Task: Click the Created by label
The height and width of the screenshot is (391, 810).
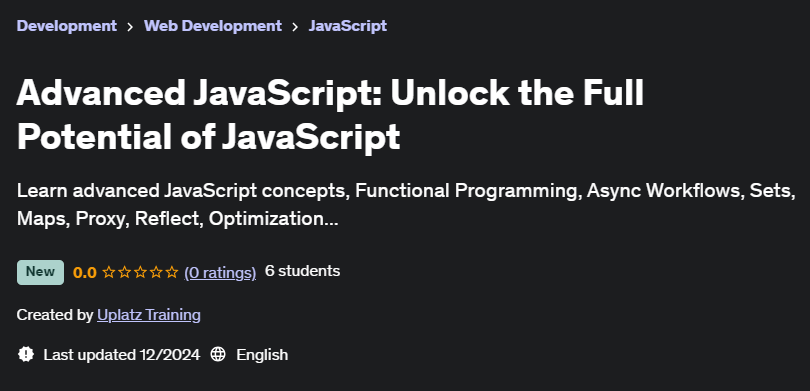Action: pyautogui.click(x=55, y=315)
